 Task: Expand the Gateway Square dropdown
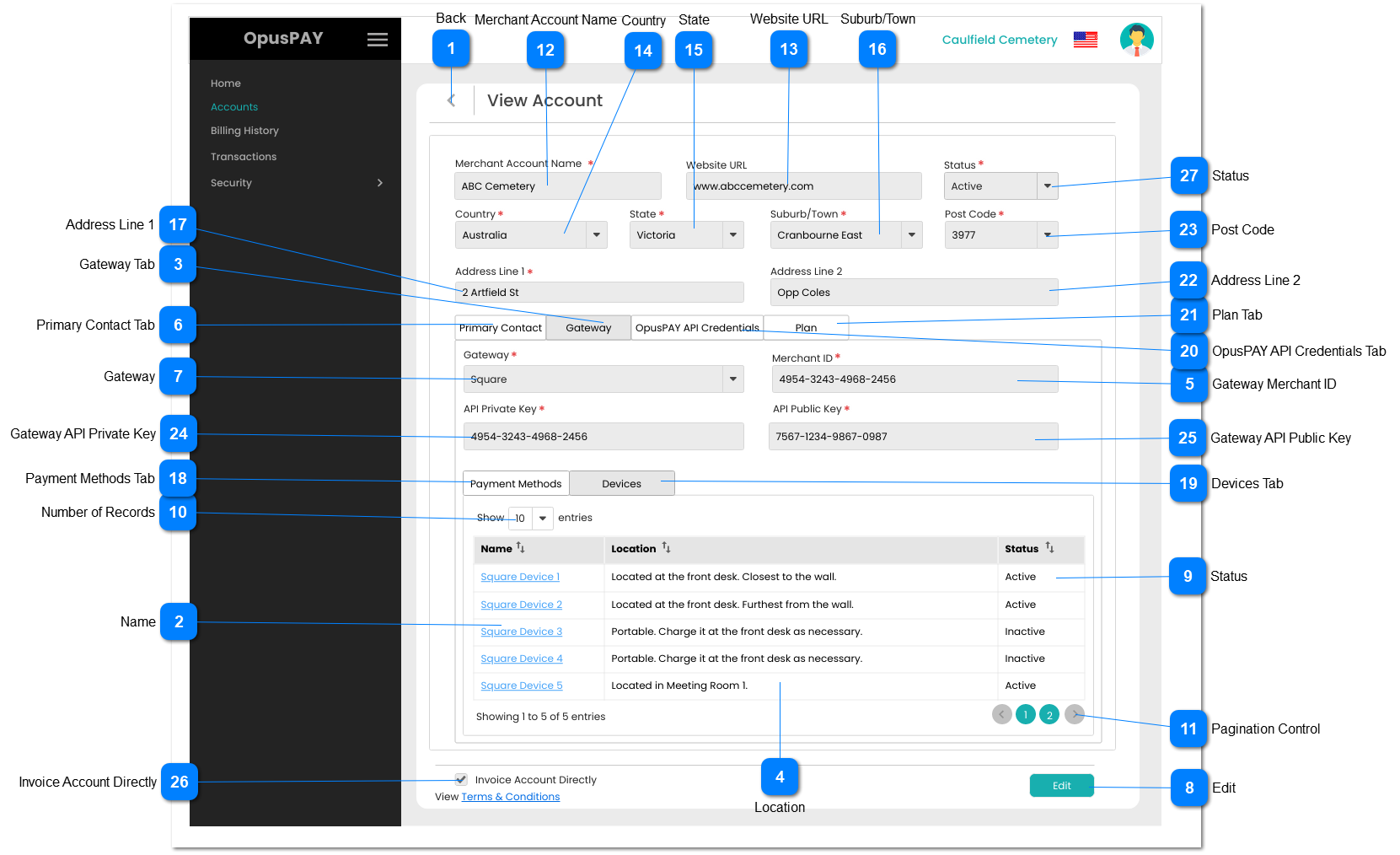click(732, 379)
